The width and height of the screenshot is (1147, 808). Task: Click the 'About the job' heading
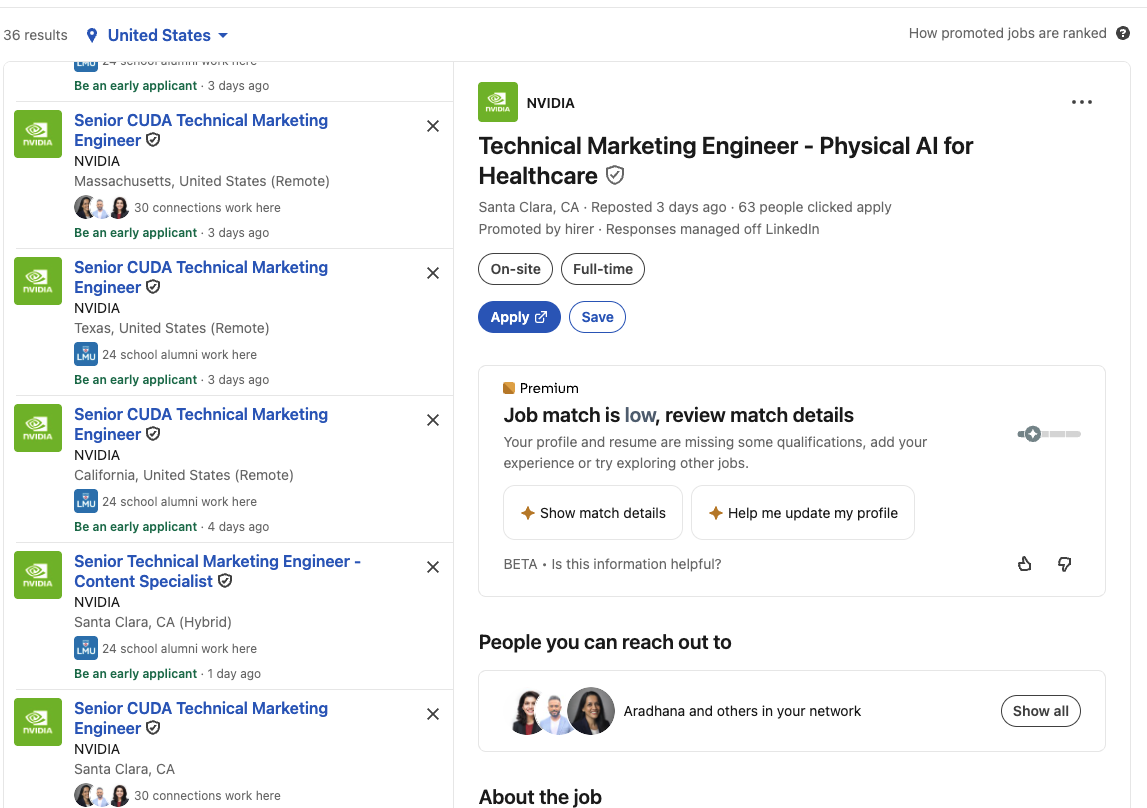pyautogui.click(x=540, y=796)
